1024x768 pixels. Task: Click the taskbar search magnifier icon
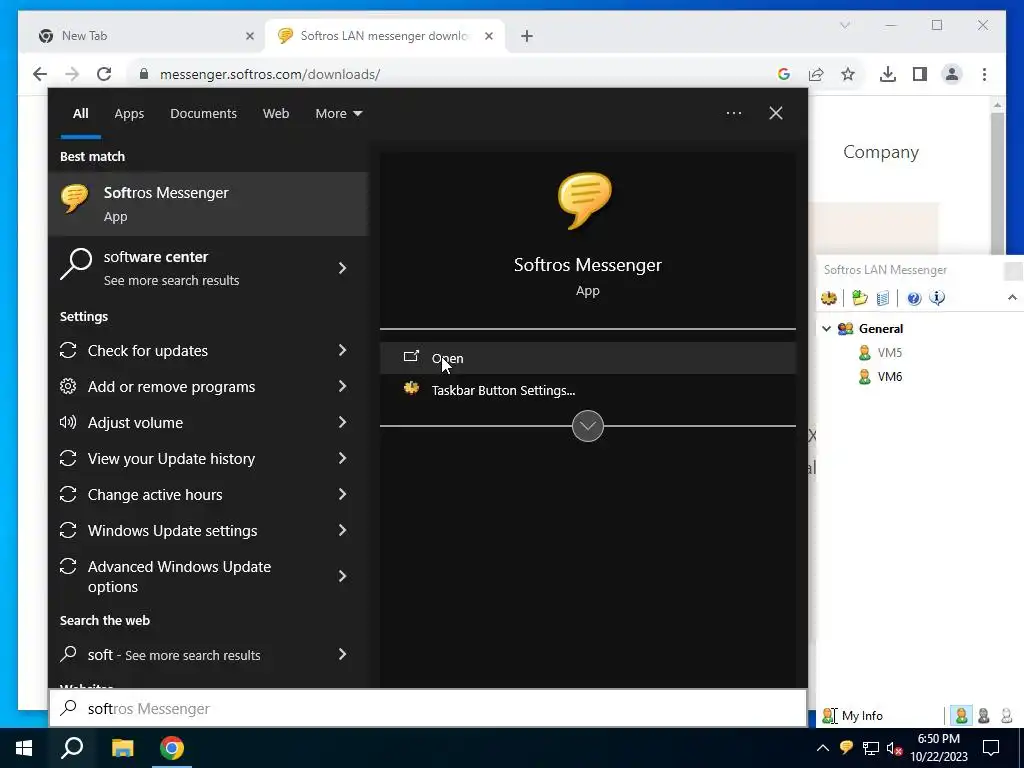[x=72, y=748]
